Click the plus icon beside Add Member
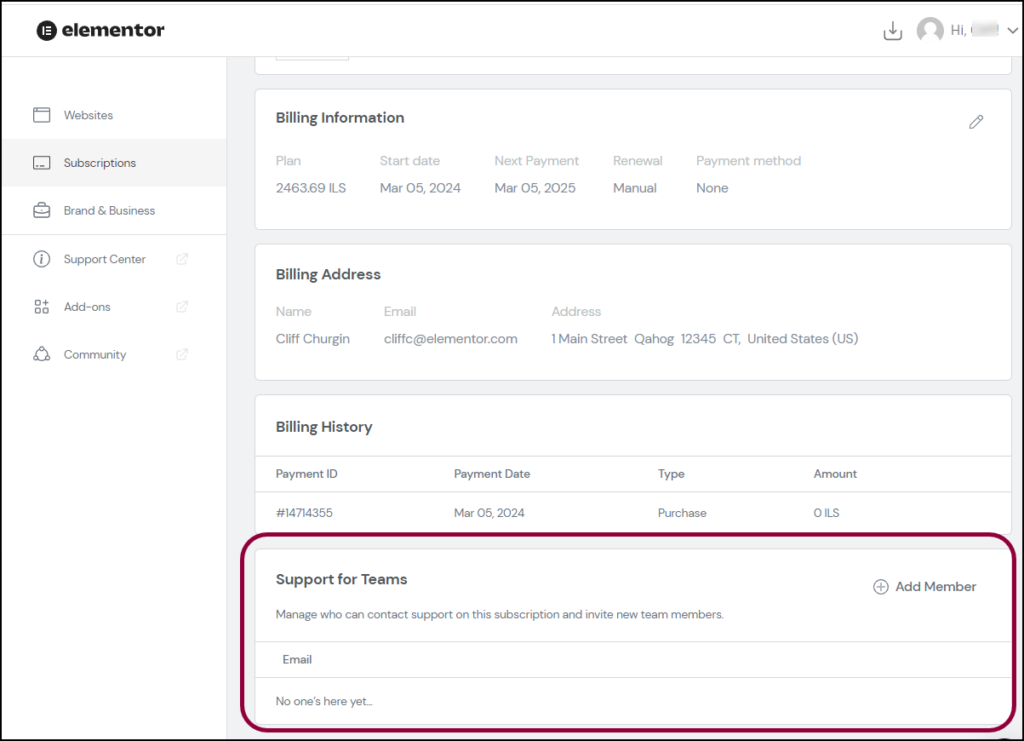Viewport: 1024px width, 741px height. click(x=880, y=587)
